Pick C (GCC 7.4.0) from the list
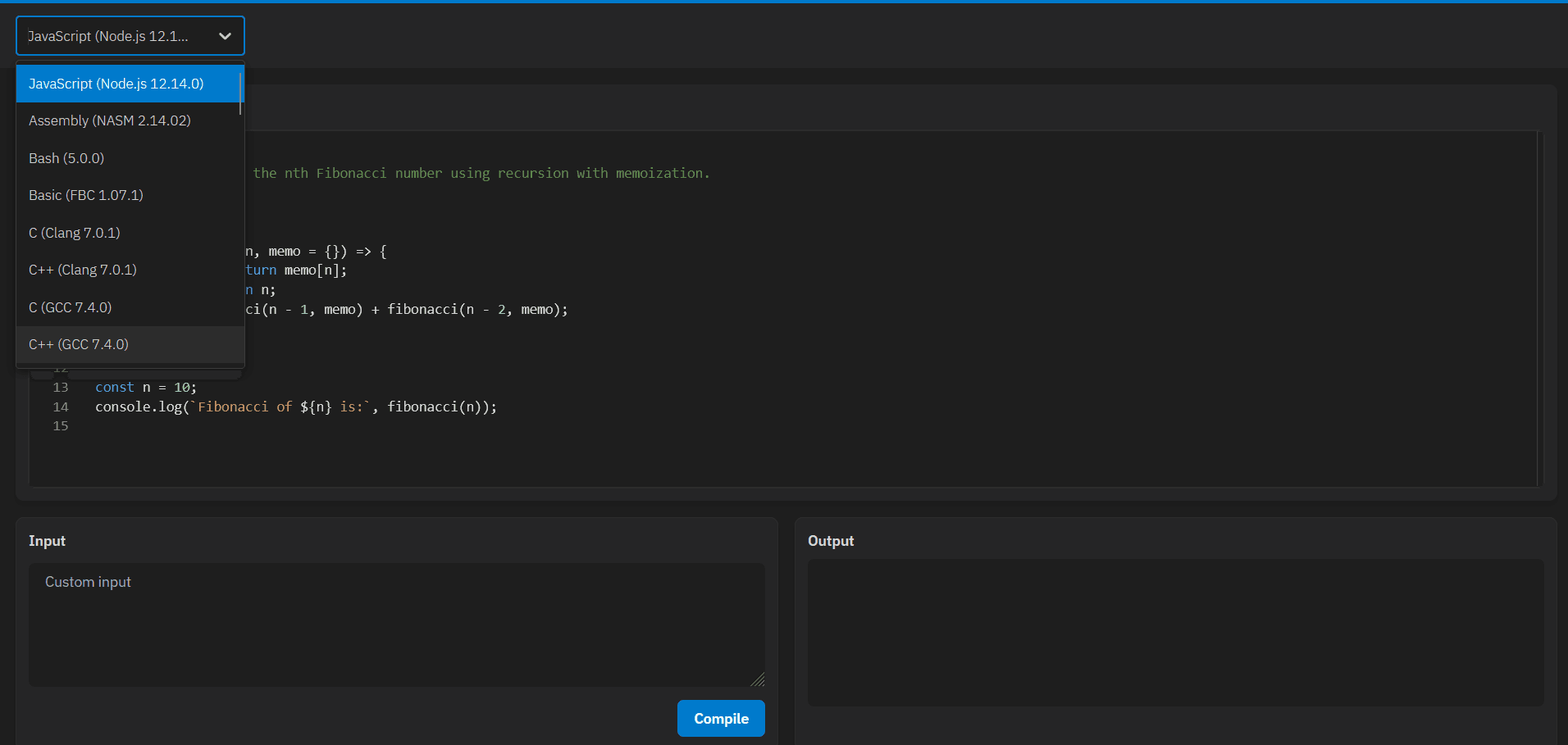The width and height of the screenshot is (1568, 745). tap(71, 307)
